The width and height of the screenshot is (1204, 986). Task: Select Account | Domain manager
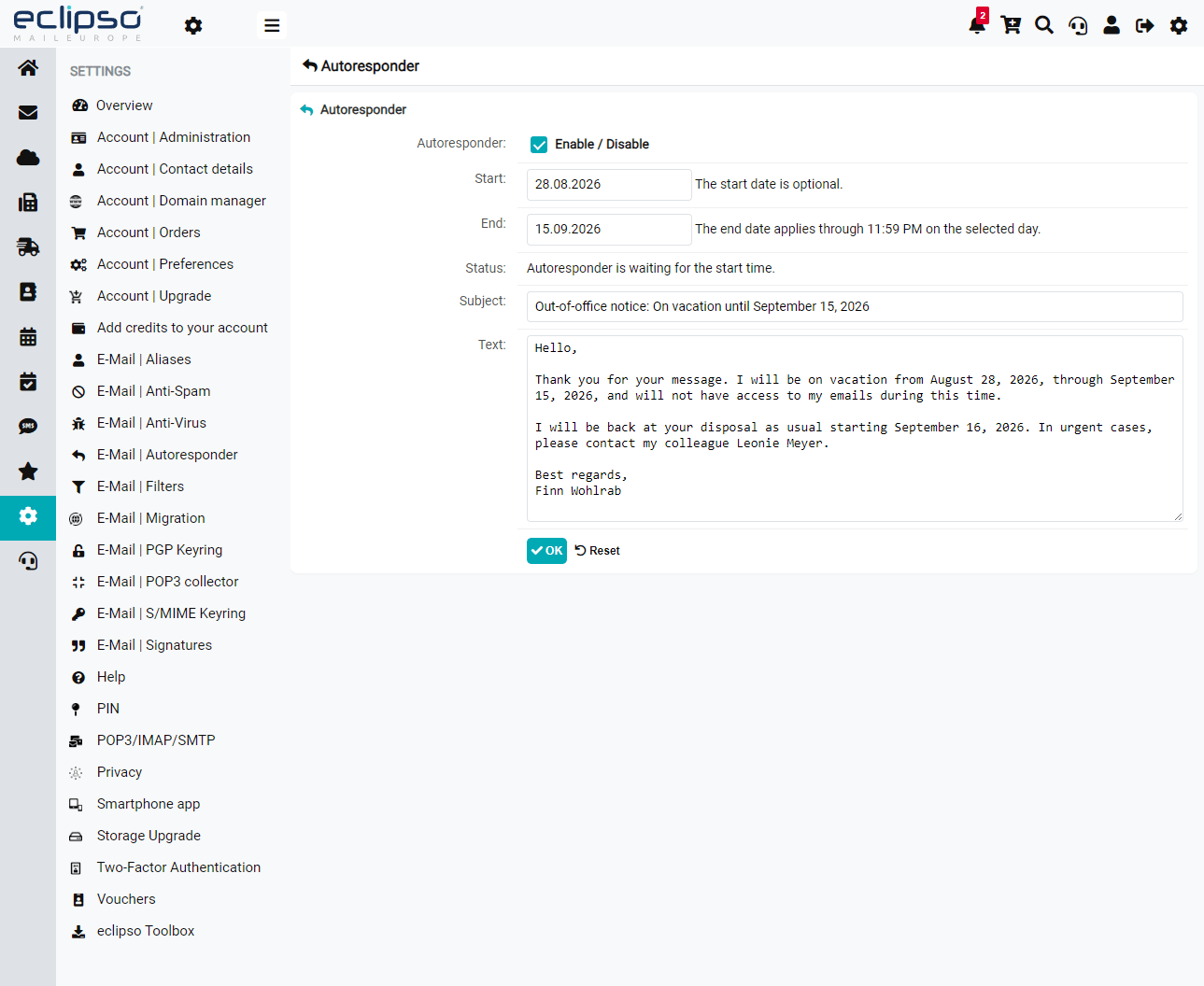pyautogui.click(x=181, y=201)
